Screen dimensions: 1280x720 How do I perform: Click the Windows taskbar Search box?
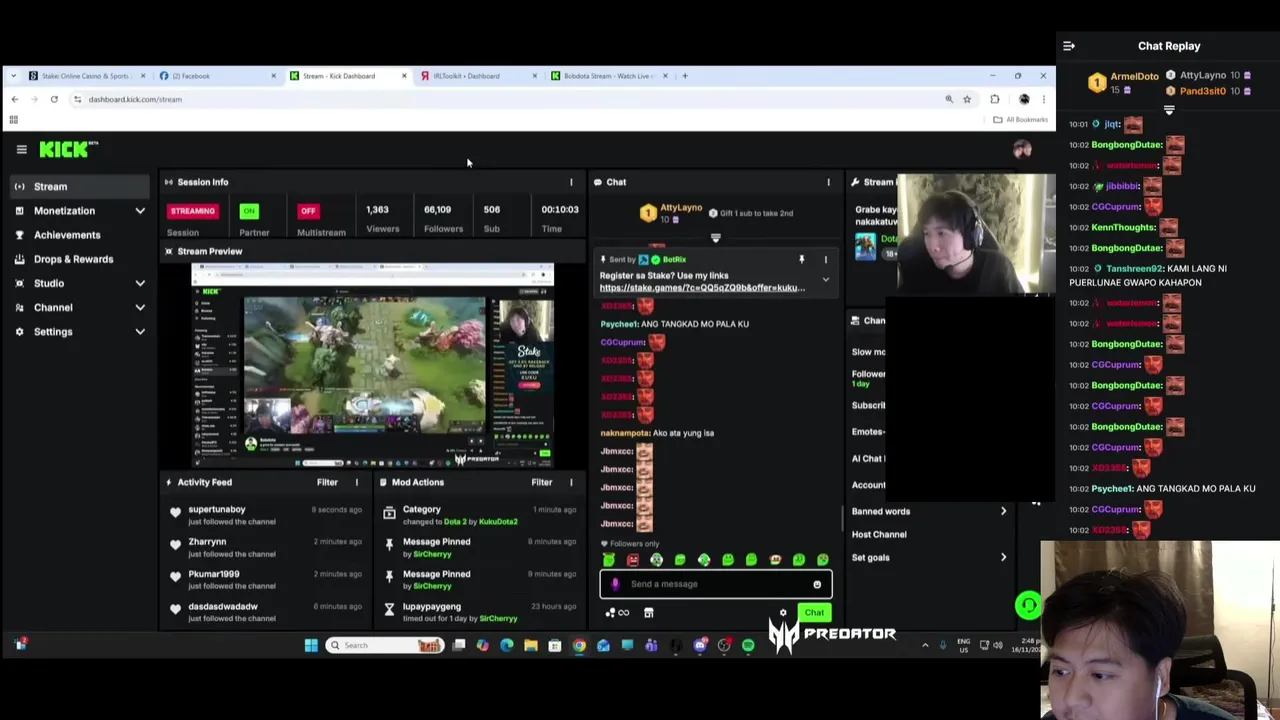tap(386, 645)
